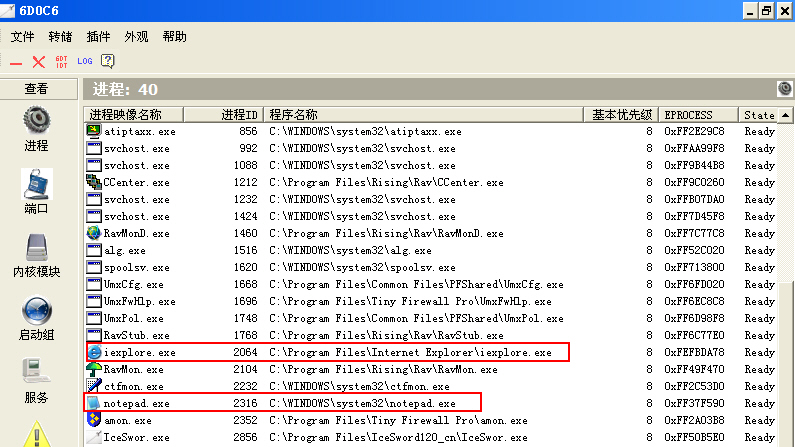Click path C:\Program Files\Rising\Rav\CCenter.exe
795x447 pixels.
386,182
